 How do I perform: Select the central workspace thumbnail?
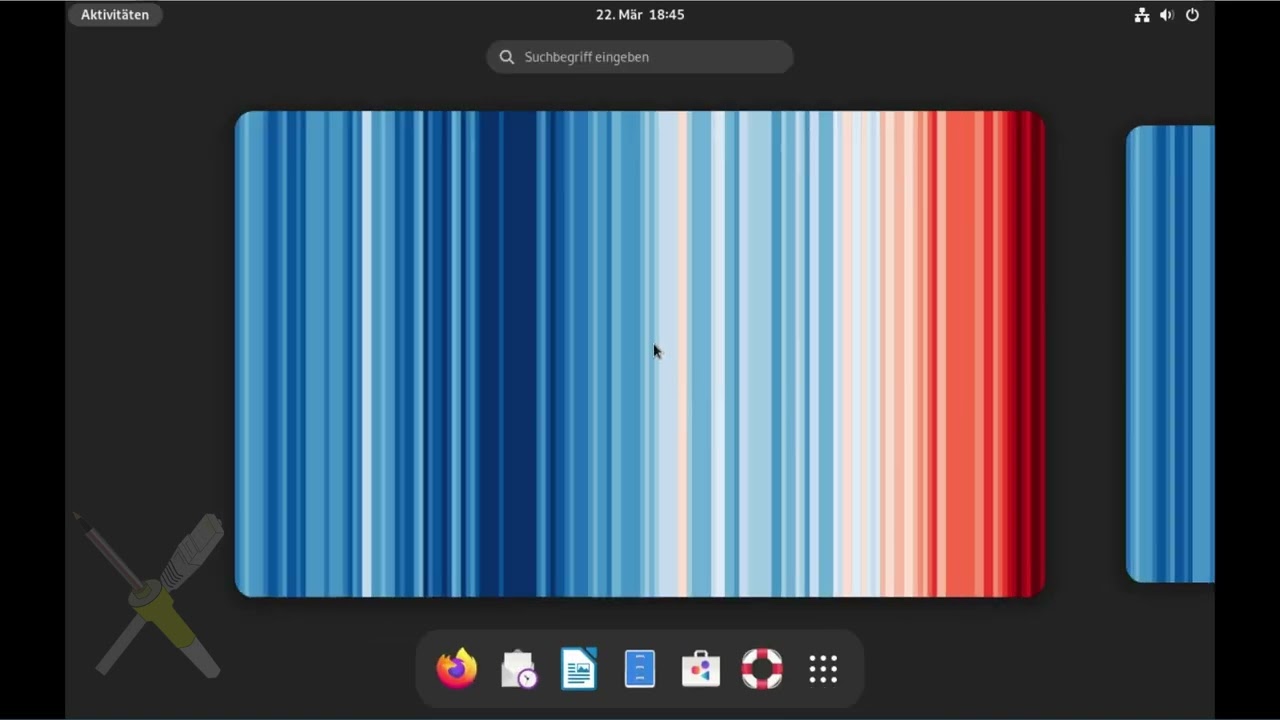[x=640, y=354]
